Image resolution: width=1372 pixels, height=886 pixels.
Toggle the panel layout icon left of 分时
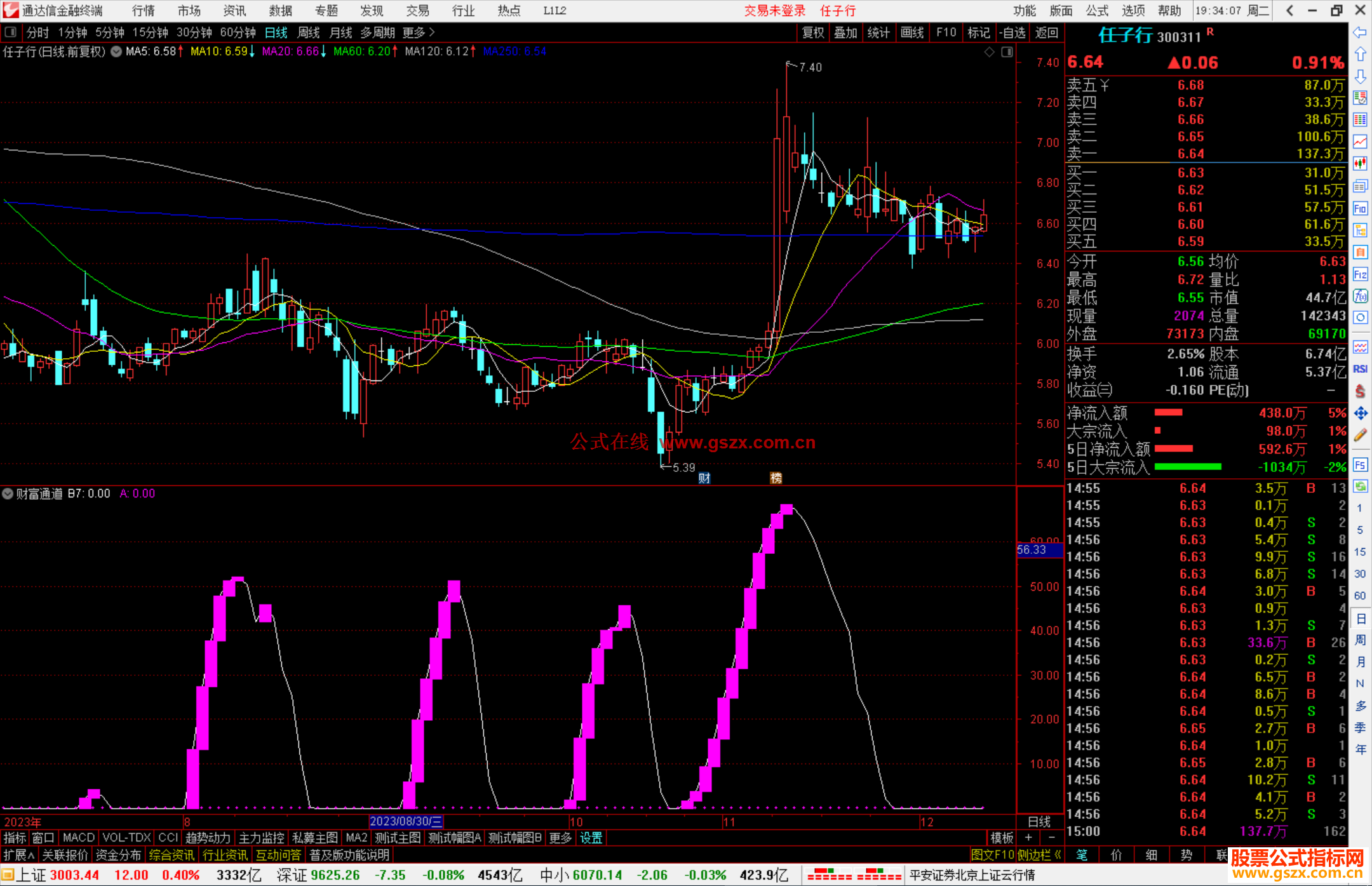[11, 32]
